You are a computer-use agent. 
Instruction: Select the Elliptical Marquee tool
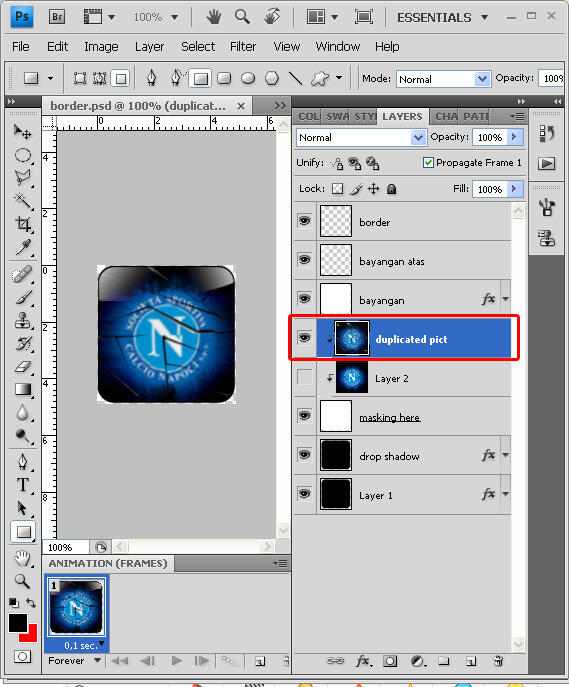pos(23,155)
